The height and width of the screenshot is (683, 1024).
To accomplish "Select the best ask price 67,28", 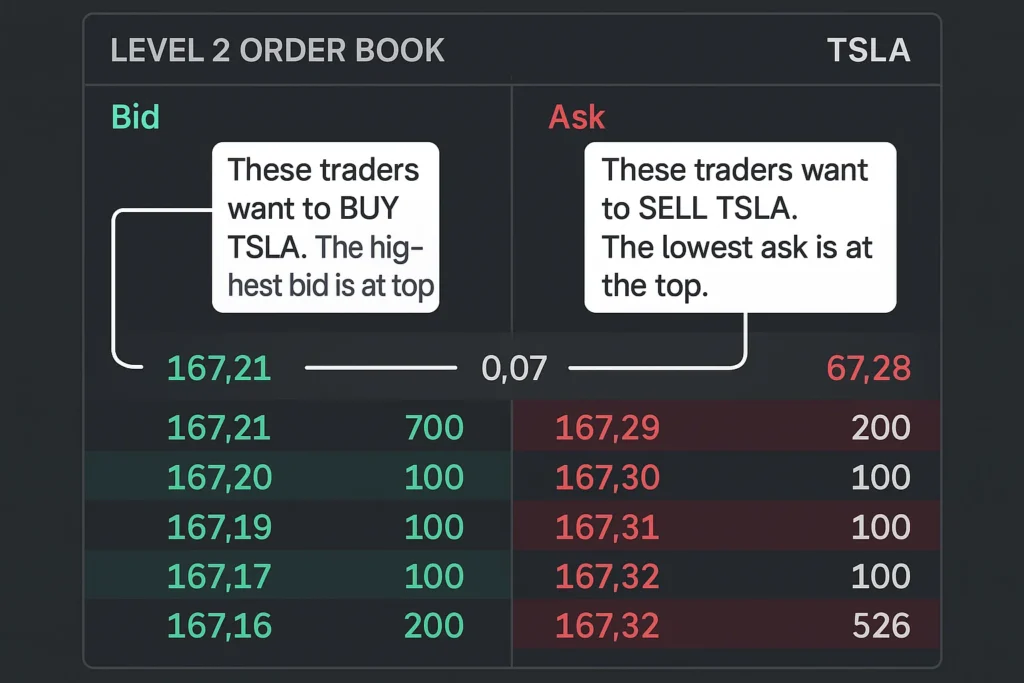I will point(868,368).
